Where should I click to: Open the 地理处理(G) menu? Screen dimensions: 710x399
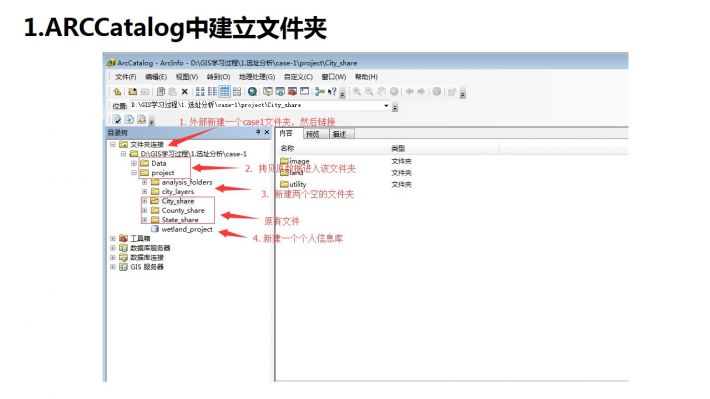[257, 77]
